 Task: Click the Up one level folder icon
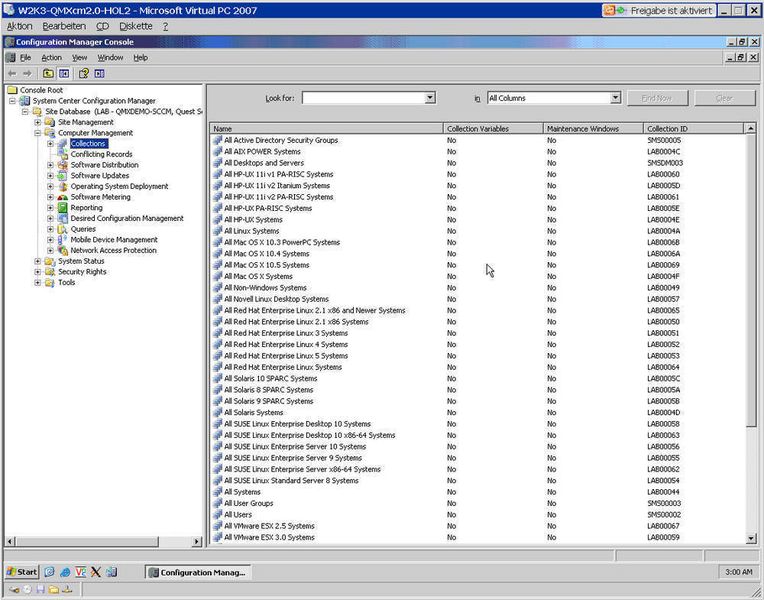(48, 74)
